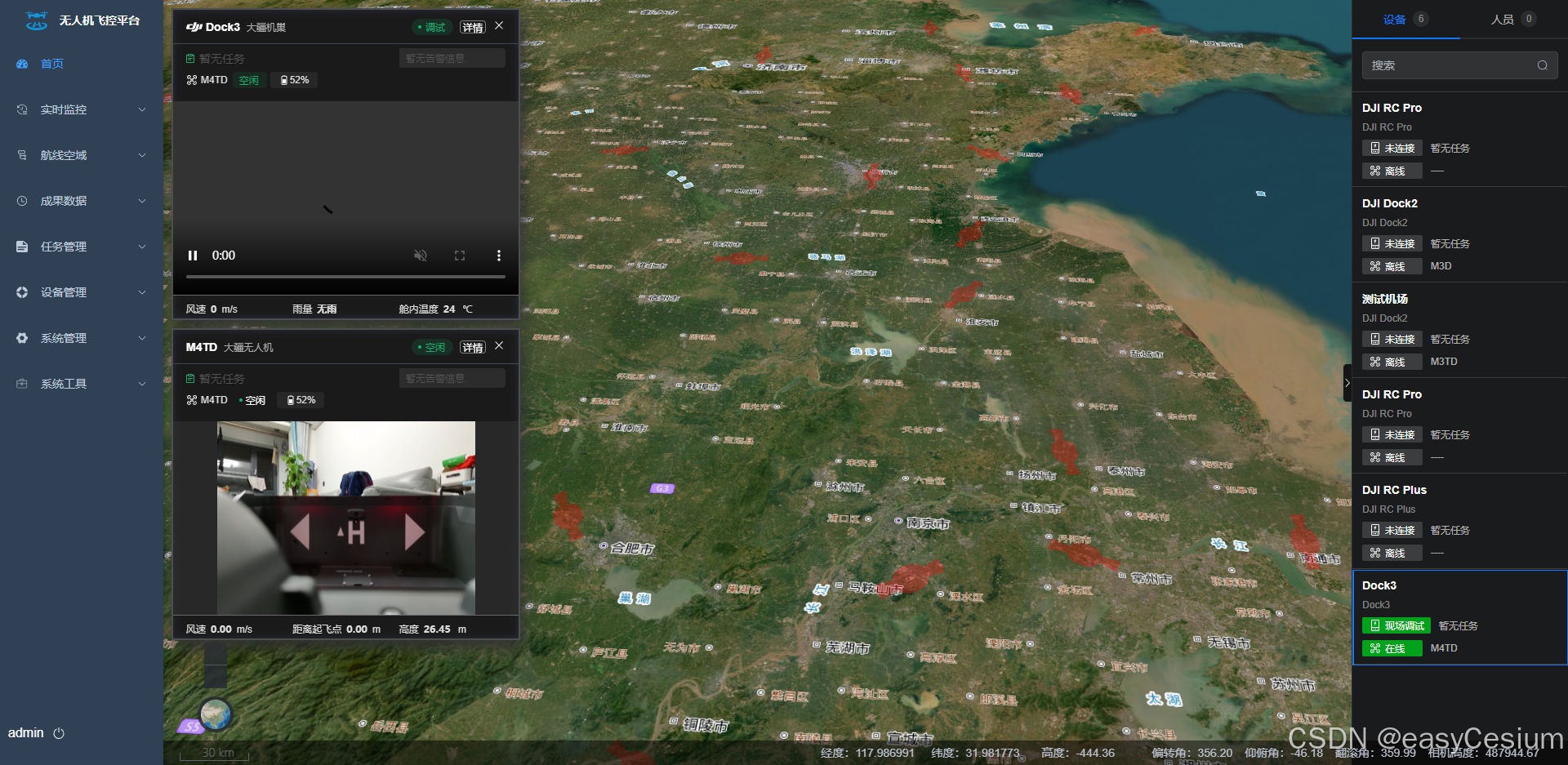1568x765 pixels.
Task: Click the admin username label
Action: 26,733
